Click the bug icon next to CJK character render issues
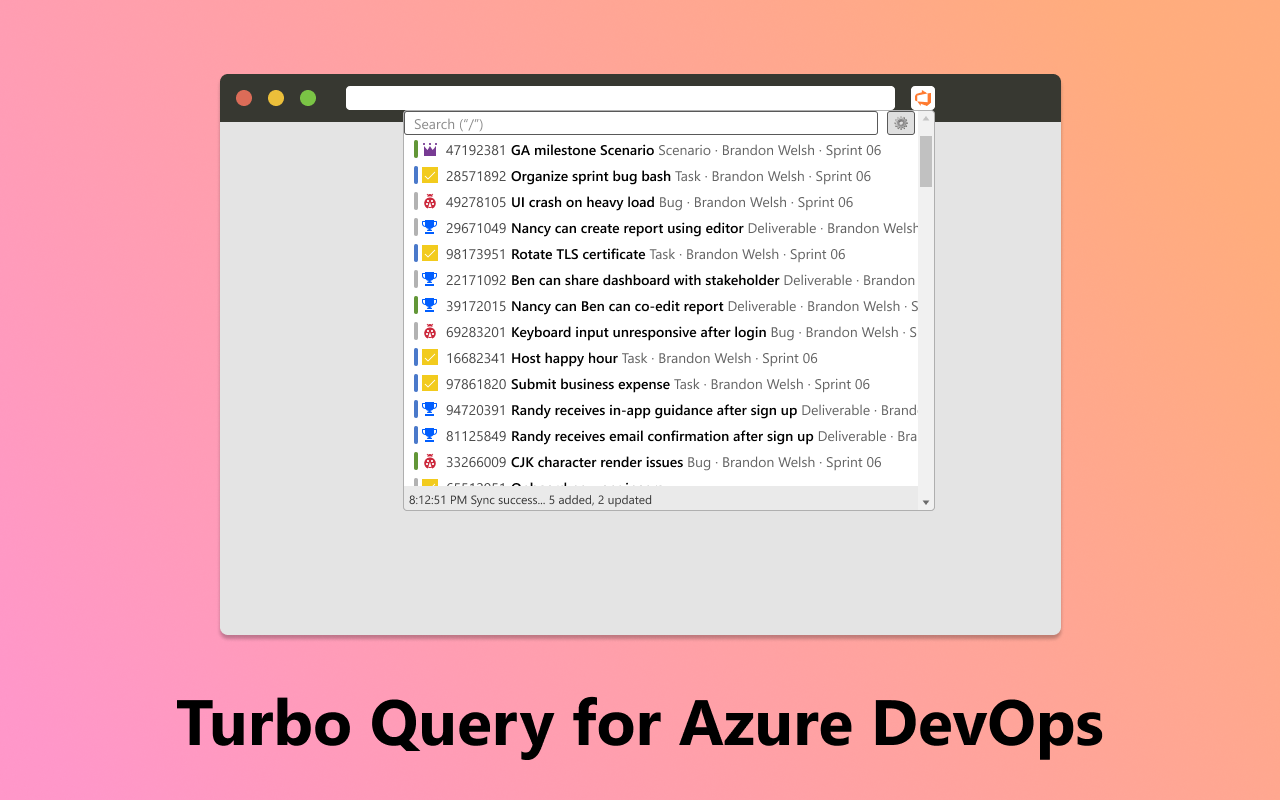This screenshot has height=800, width=1280. pos(428,461)
